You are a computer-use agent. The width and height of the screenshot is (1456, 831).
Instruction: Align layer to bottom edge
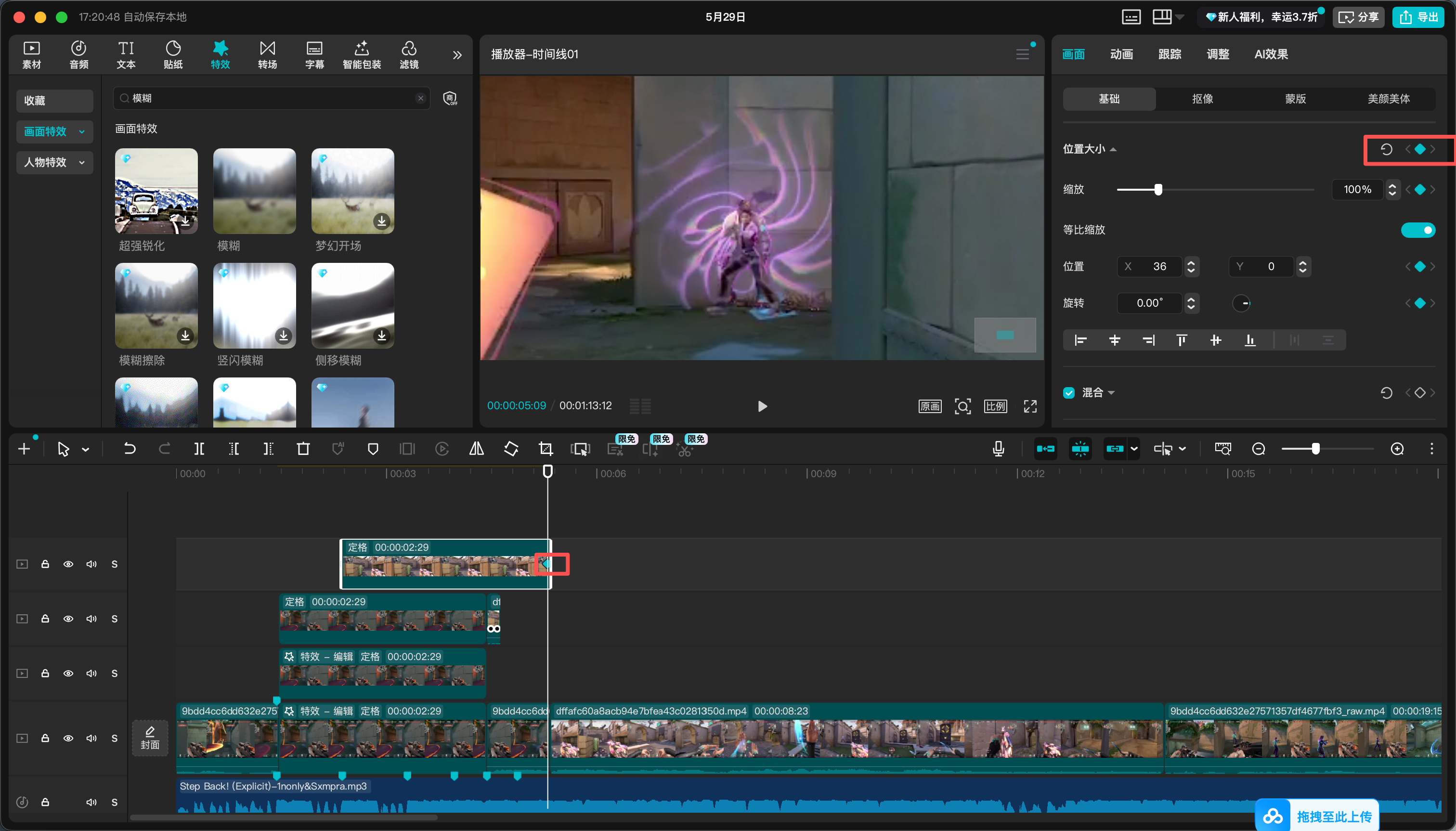coord(1250,341)
